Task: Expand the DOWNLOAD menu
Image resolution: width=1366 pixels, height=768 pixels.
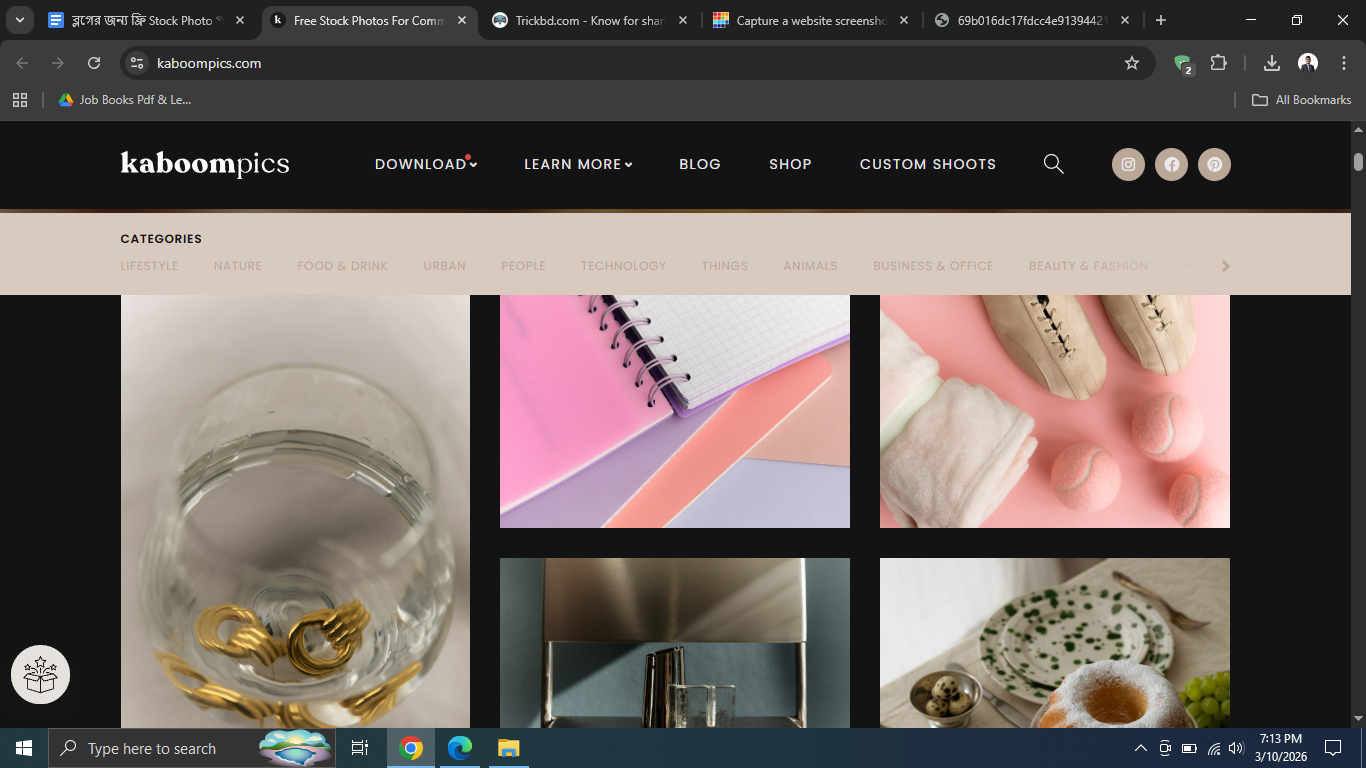Action: coord(426,164)
